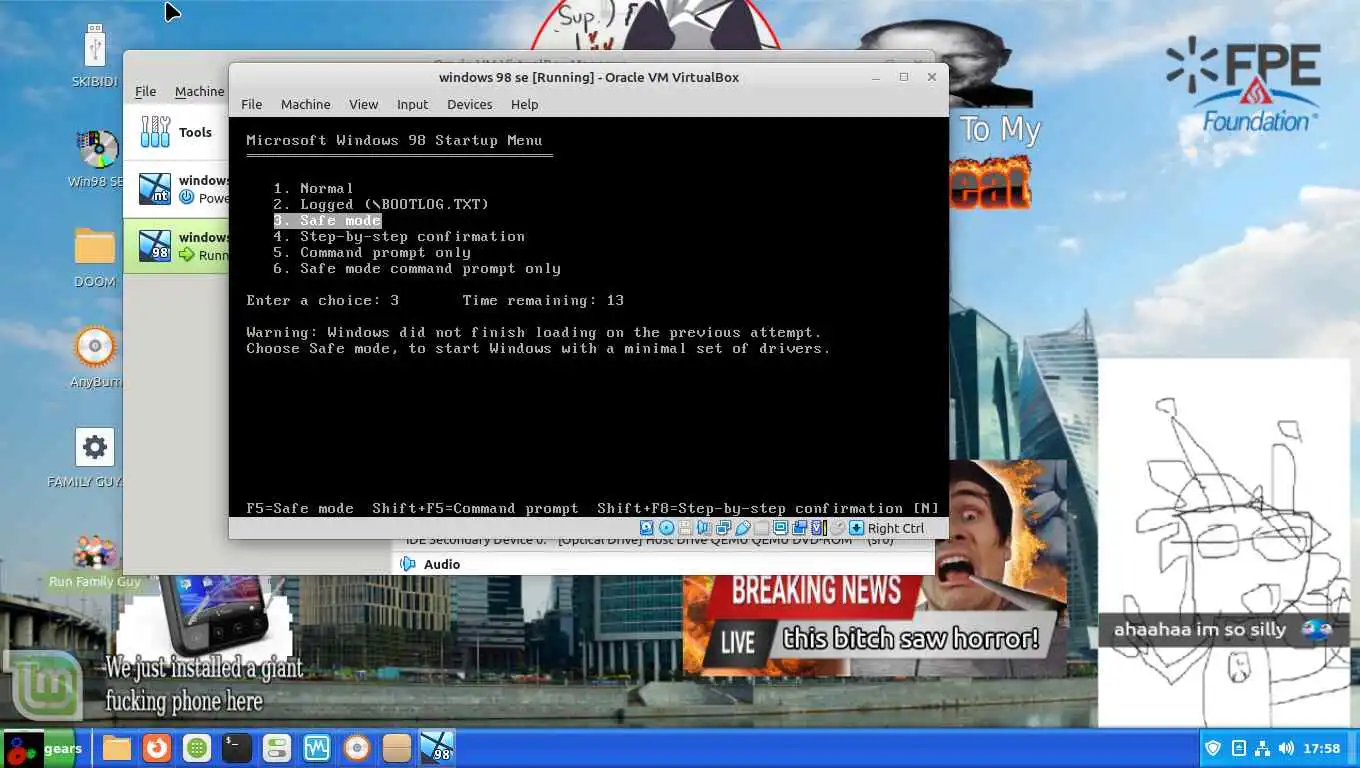Click the network tray icon
Viewport: 1360px width, 768px height.
[x=1262, y=748]
